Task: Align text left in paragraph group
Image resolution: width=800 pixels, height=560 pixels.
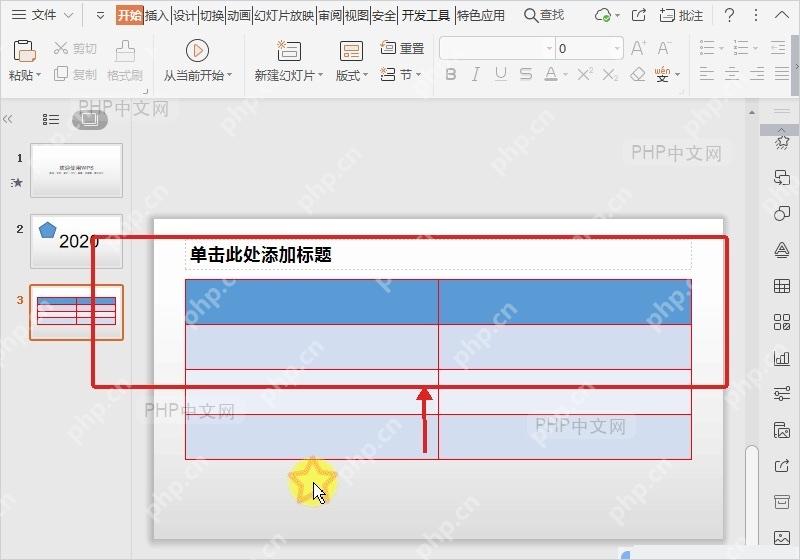Action: [x=707, y=74]
